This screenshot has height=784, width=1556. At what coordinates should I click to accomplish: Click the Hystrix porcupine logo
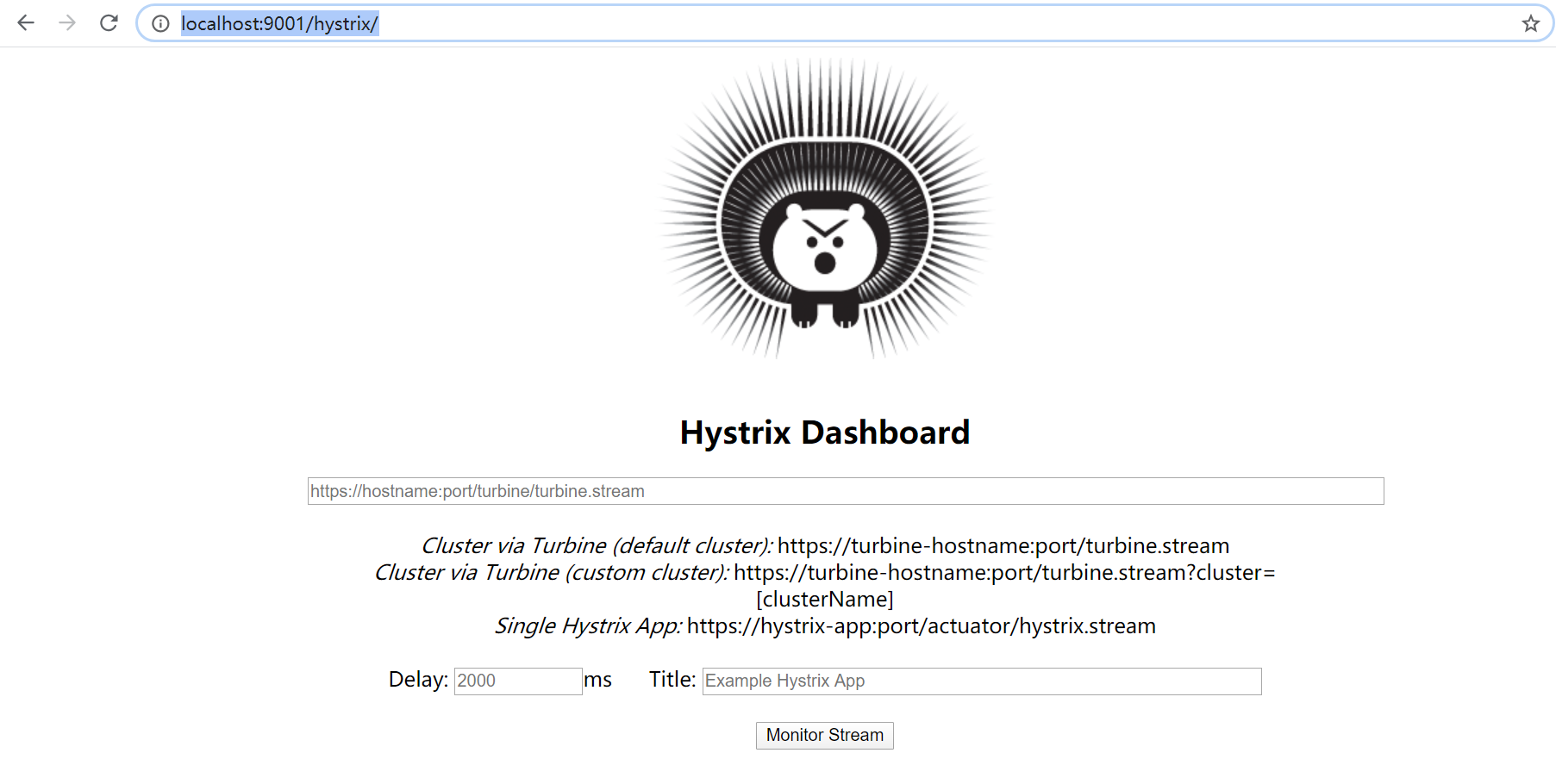coord(825,208)
